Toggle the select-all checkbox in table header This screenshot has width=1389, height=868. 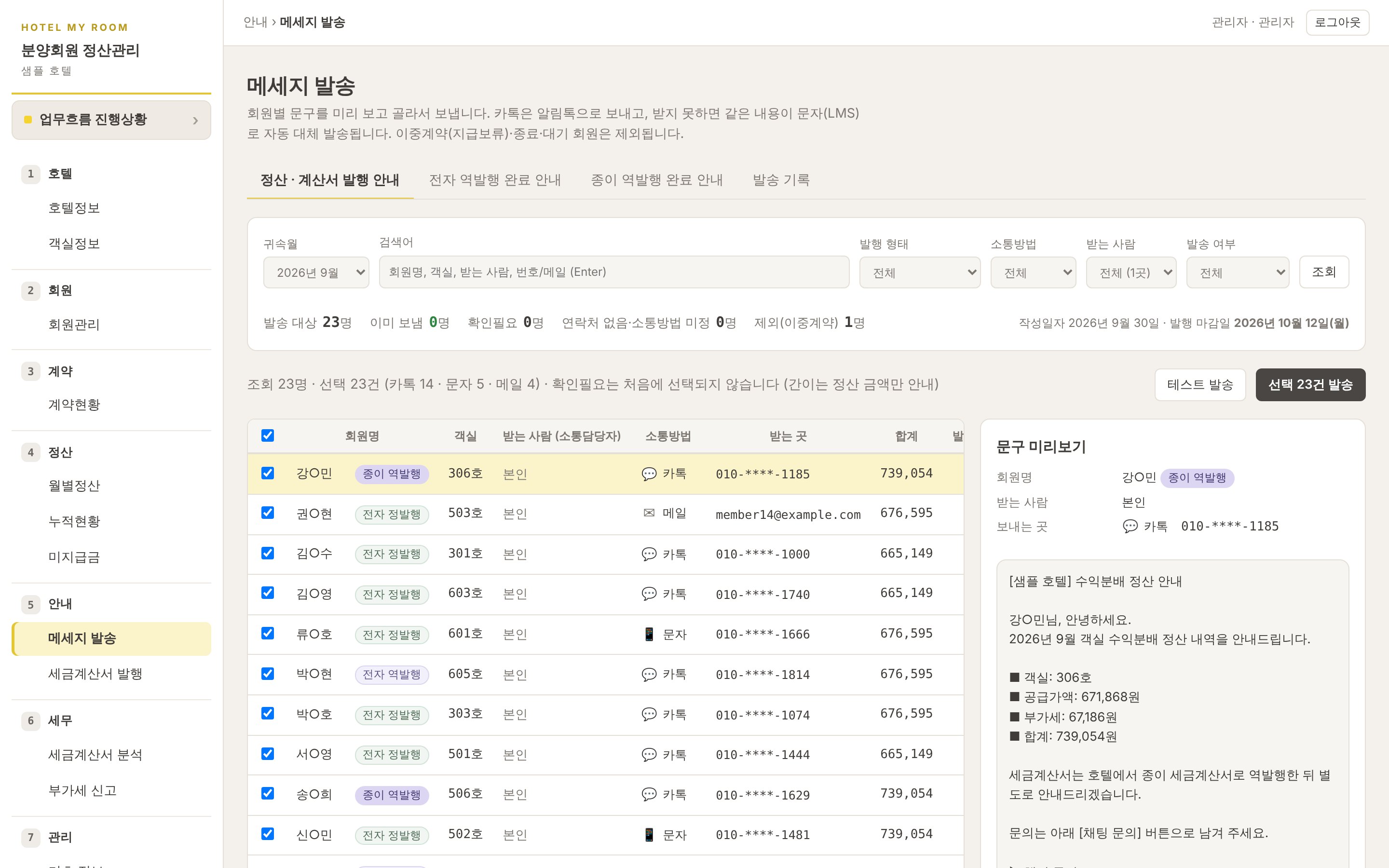268,435
